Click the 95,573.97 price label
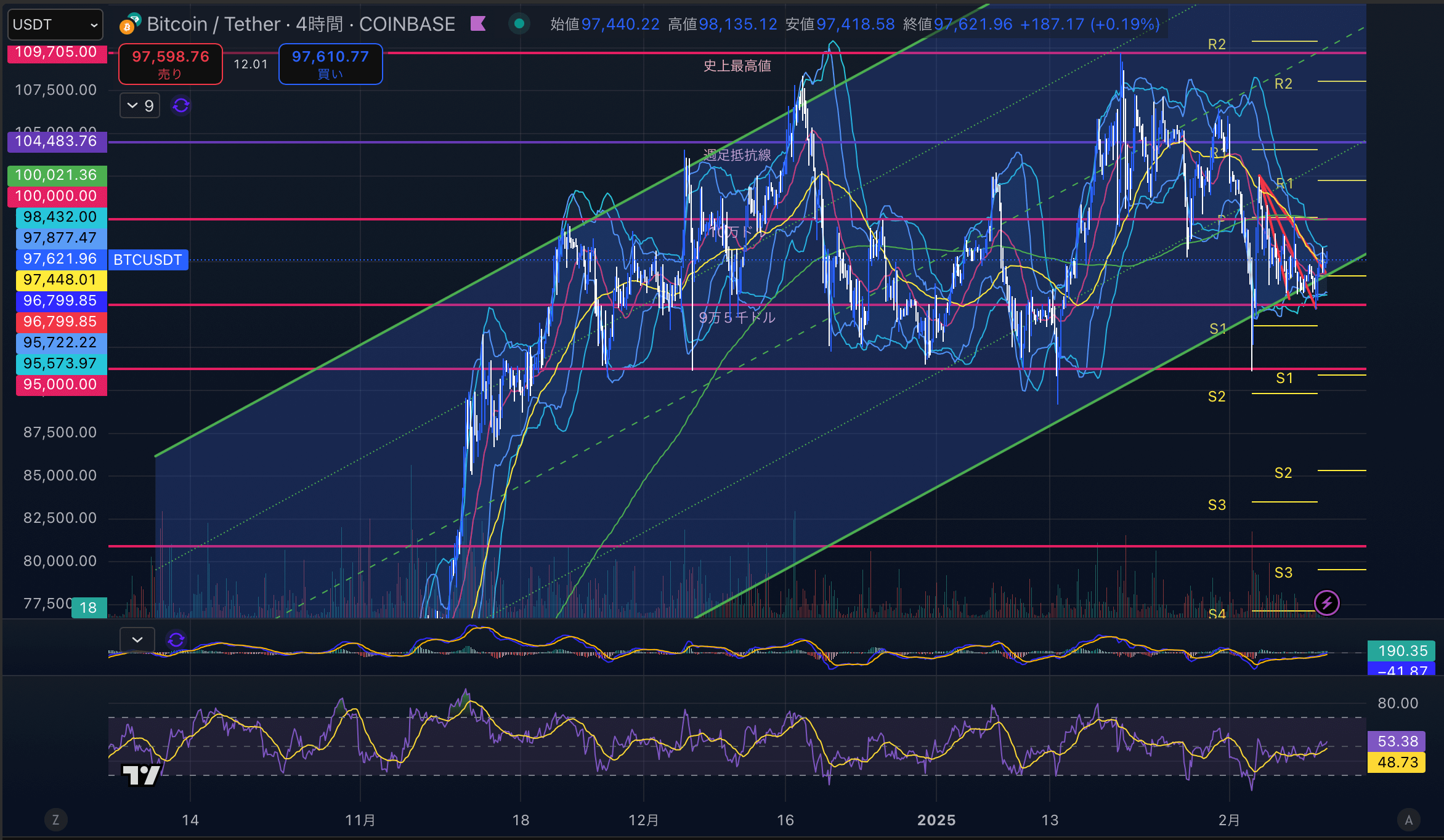The width and height of the screenshot is (1444, 840). pyautogui.click(x=60, y=363)
